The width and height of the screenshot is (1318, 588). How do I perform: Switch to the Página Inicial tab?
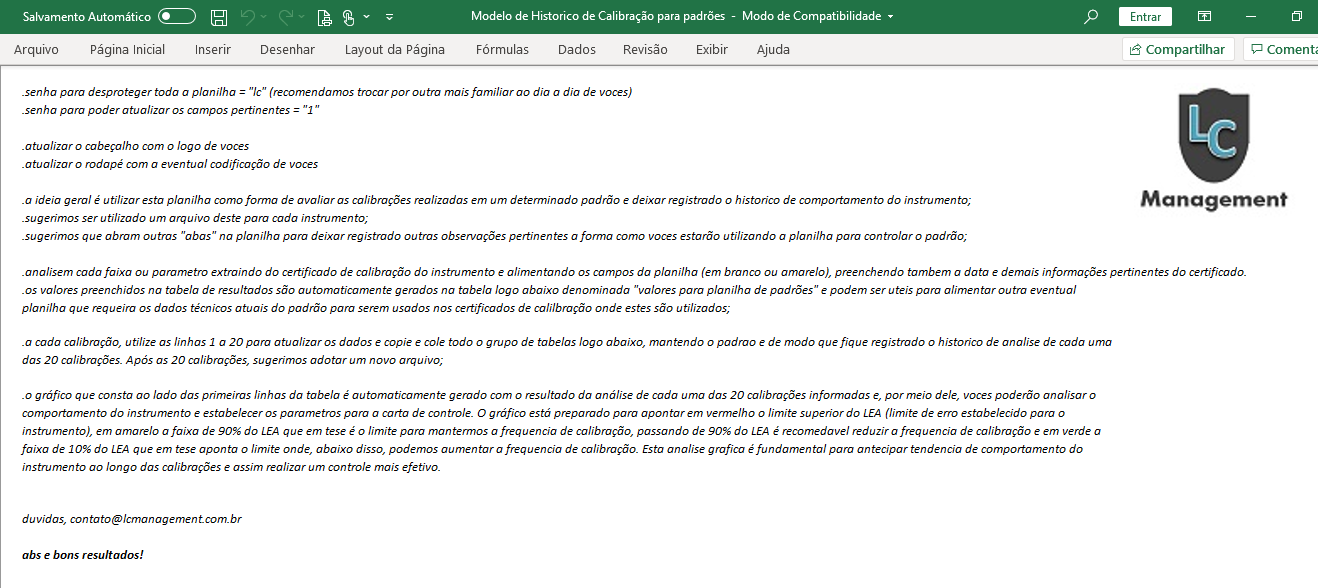click(x=127, y=49)
